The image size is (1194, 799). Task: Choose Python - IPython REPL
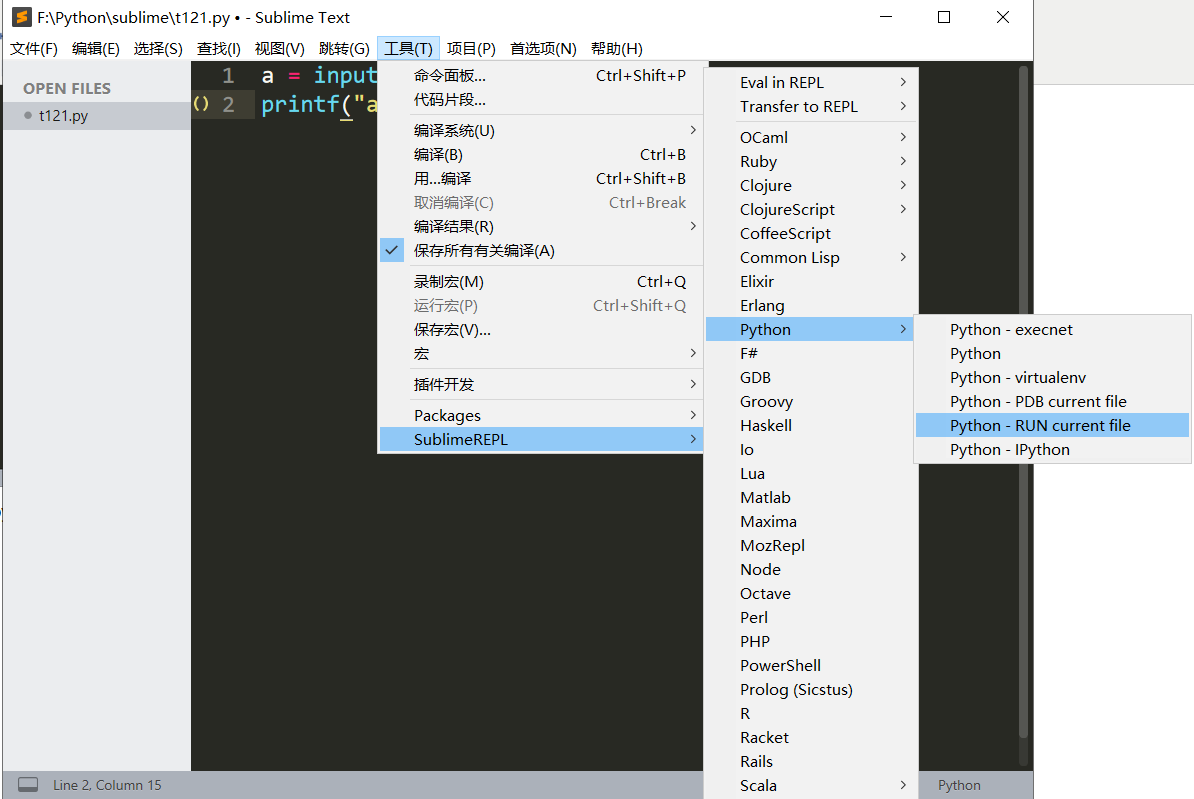[1052, 449]
